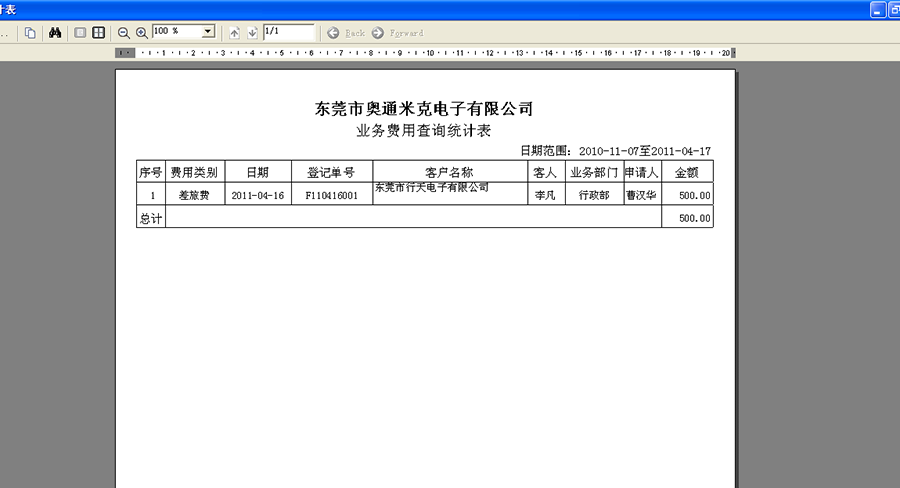Click the 序号 column header

pyautogui.click(x=151, y=172)
